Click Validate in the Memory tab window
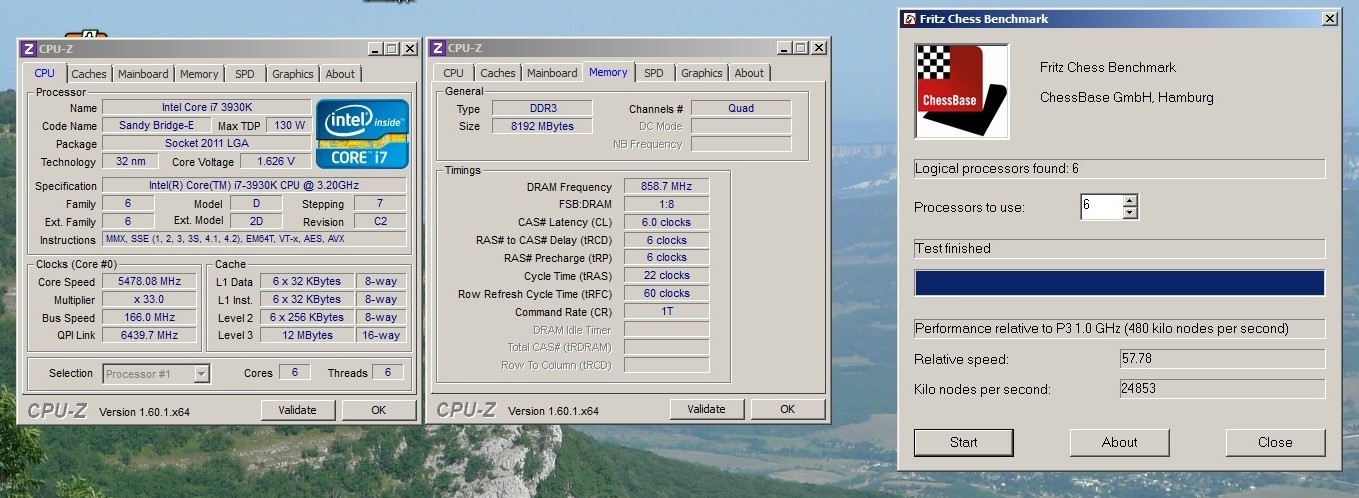Screen dimensions: 1359x498 tap(707, 409)
